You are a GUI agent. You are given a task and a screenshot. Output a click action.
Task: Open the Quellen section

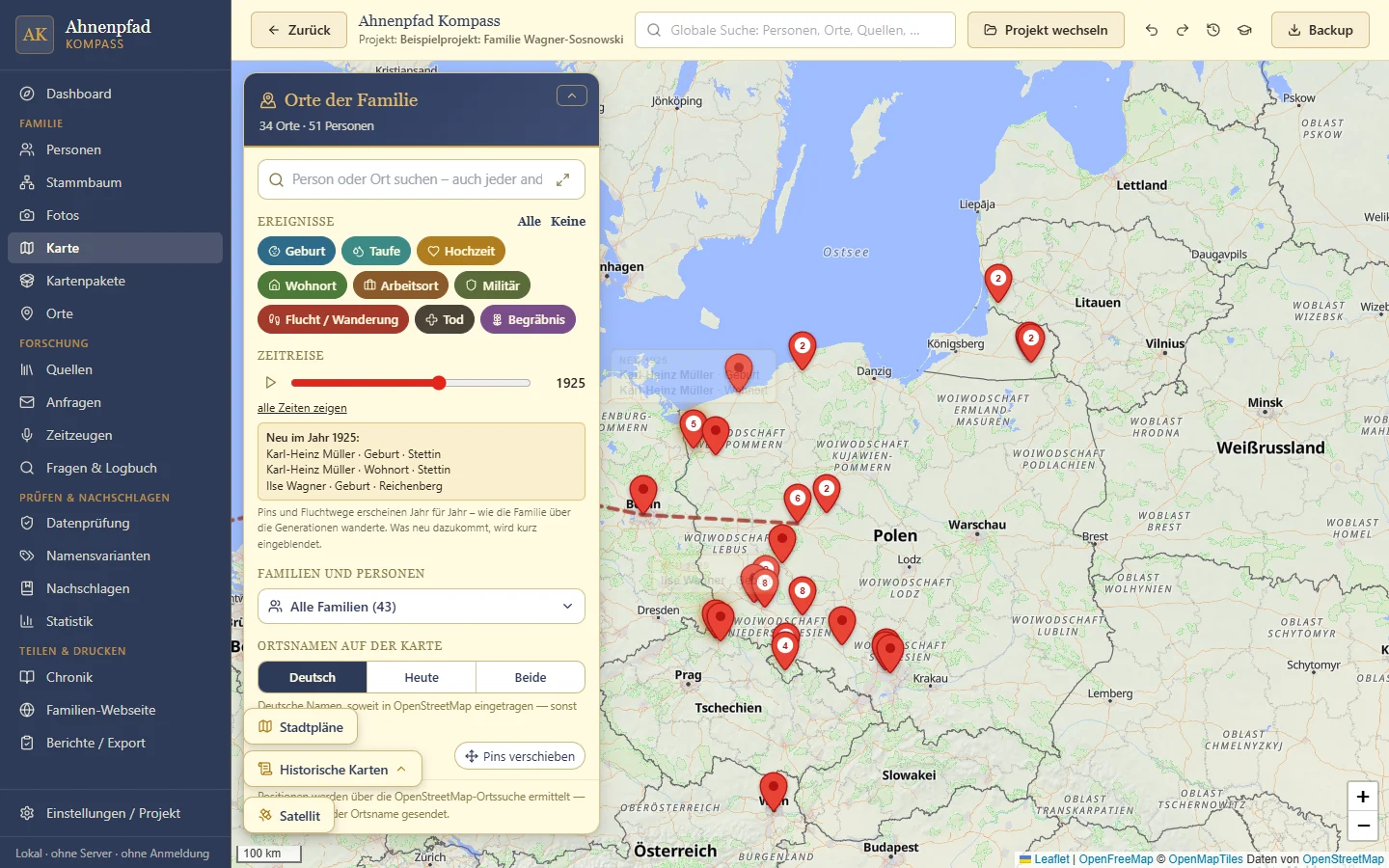click(115, 369)
